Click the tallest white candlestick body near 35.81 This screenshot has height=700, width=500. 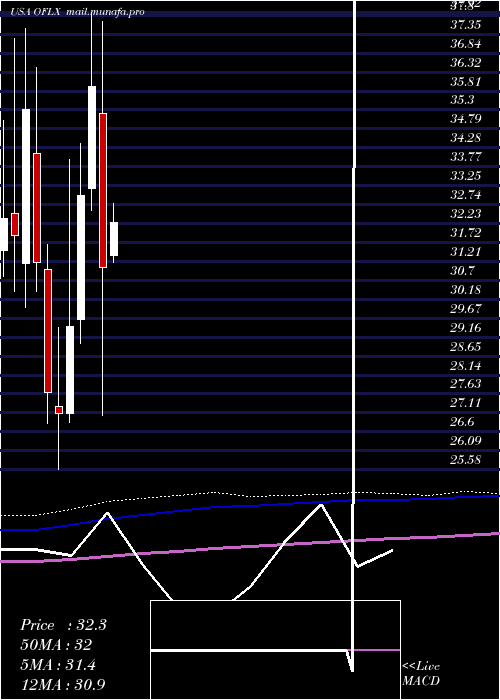[92, 138]
